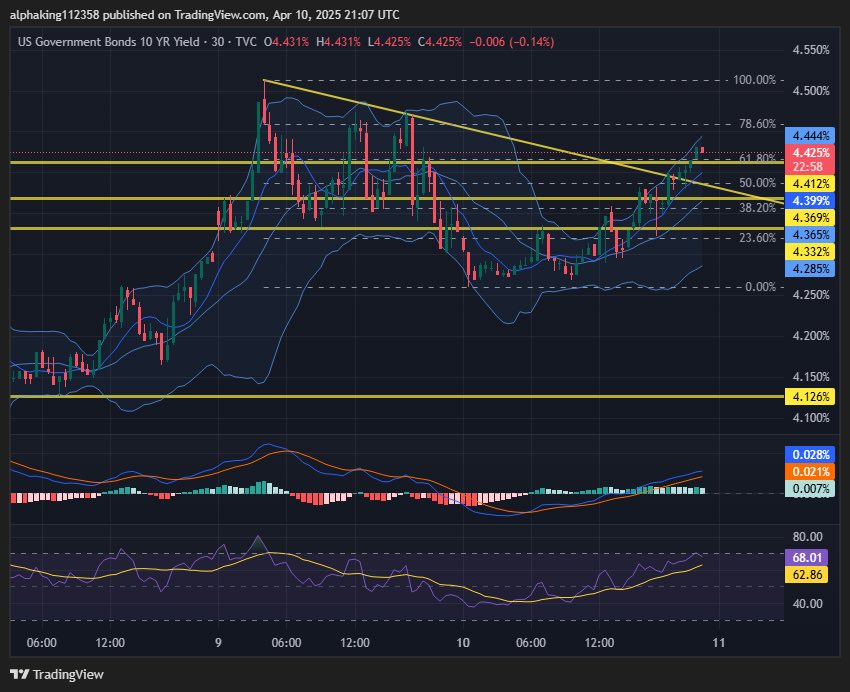Click the RSI 80.00 axis label

coord(807,537)
